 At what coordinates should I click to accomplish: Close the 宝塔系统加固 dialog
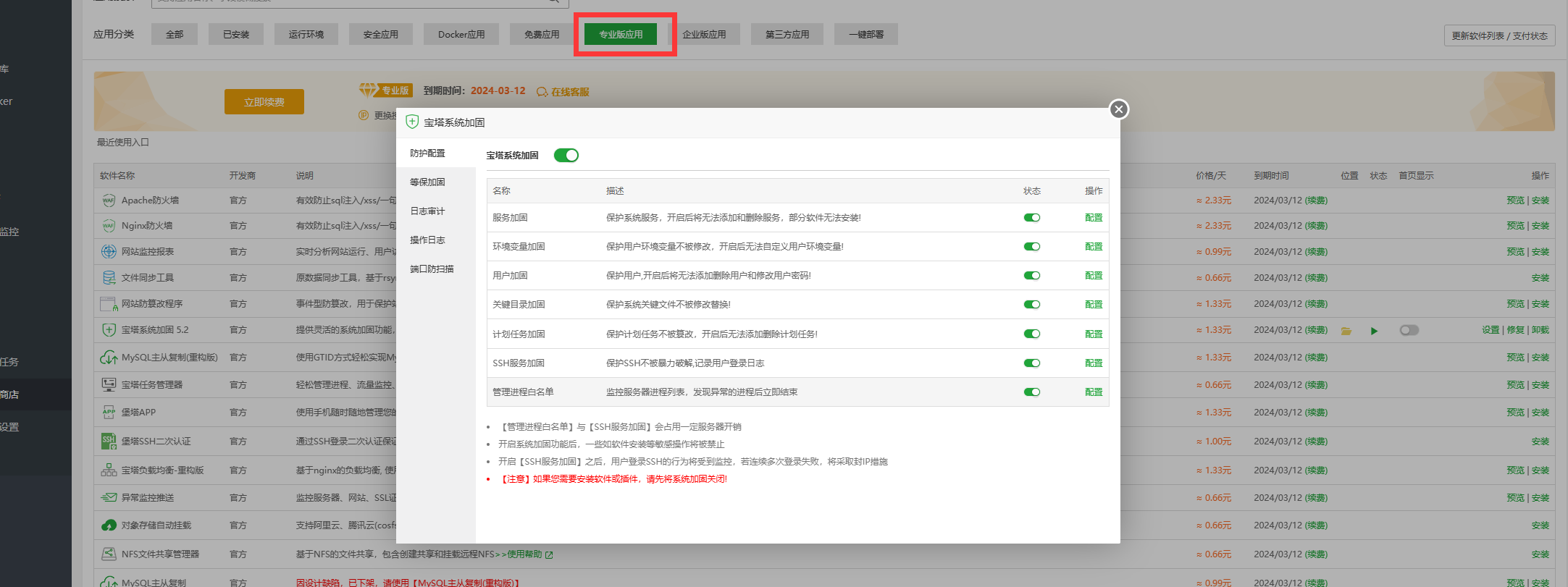[x=1119, y=109]
